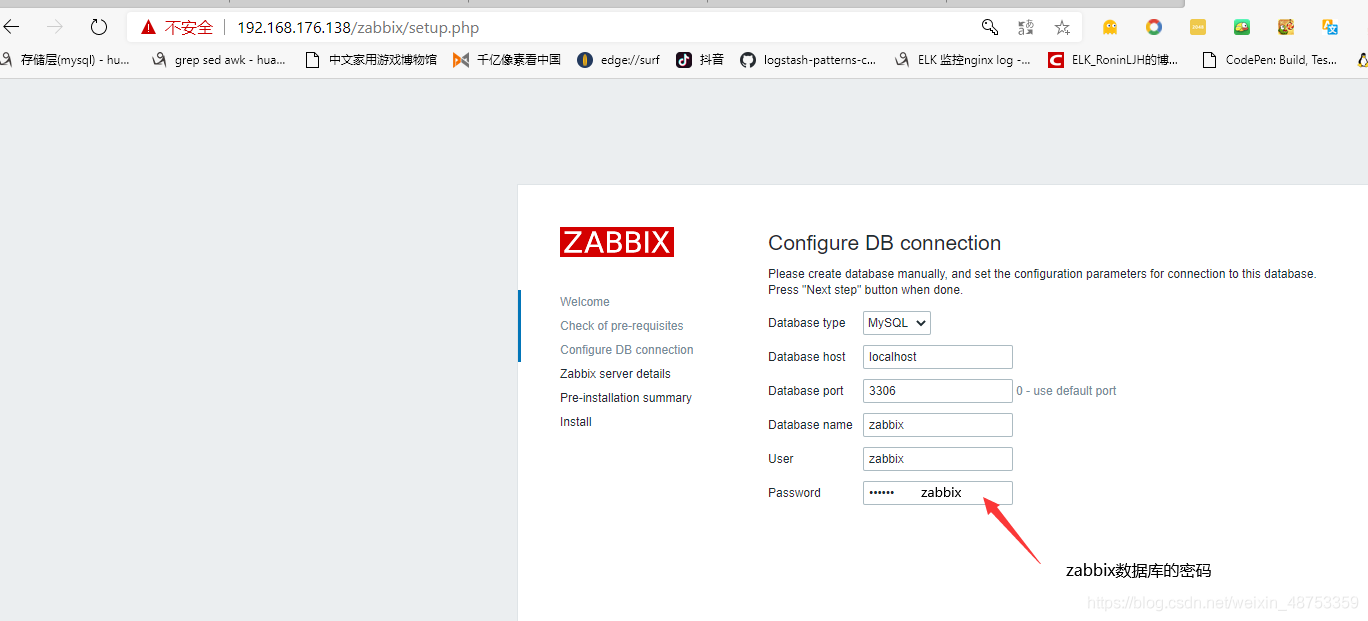Click the User input field
The width and height of the screenshot is (1368, 621).
click(938, 459)
